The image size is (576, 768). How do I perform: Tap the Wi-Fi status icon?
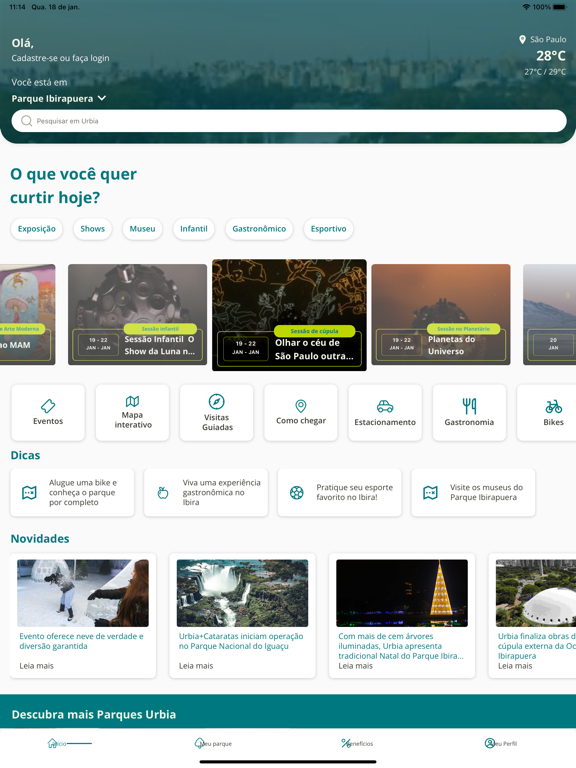tap(526, 7)
